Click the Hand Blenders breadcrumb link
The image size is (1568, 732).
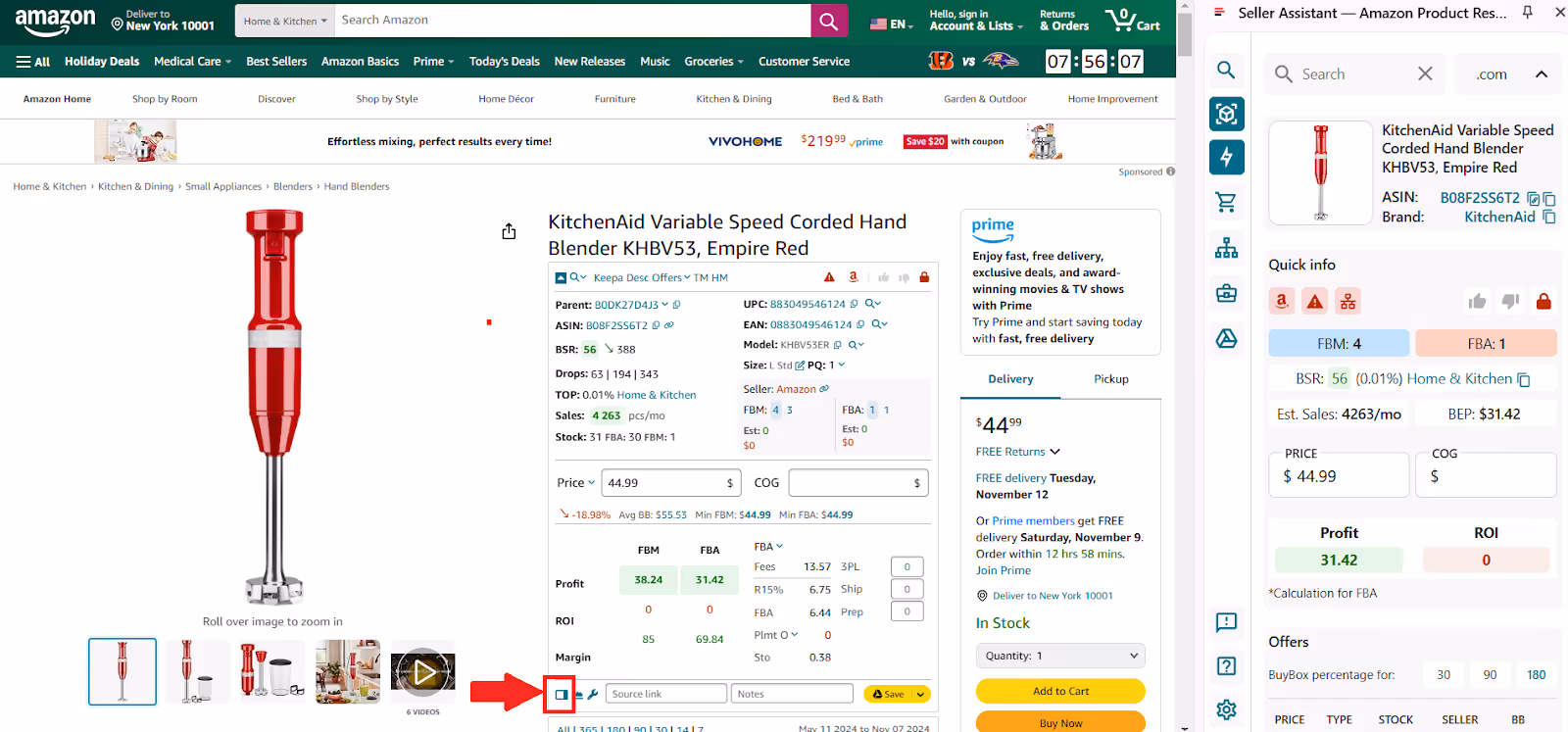click(x=357, y=186)
